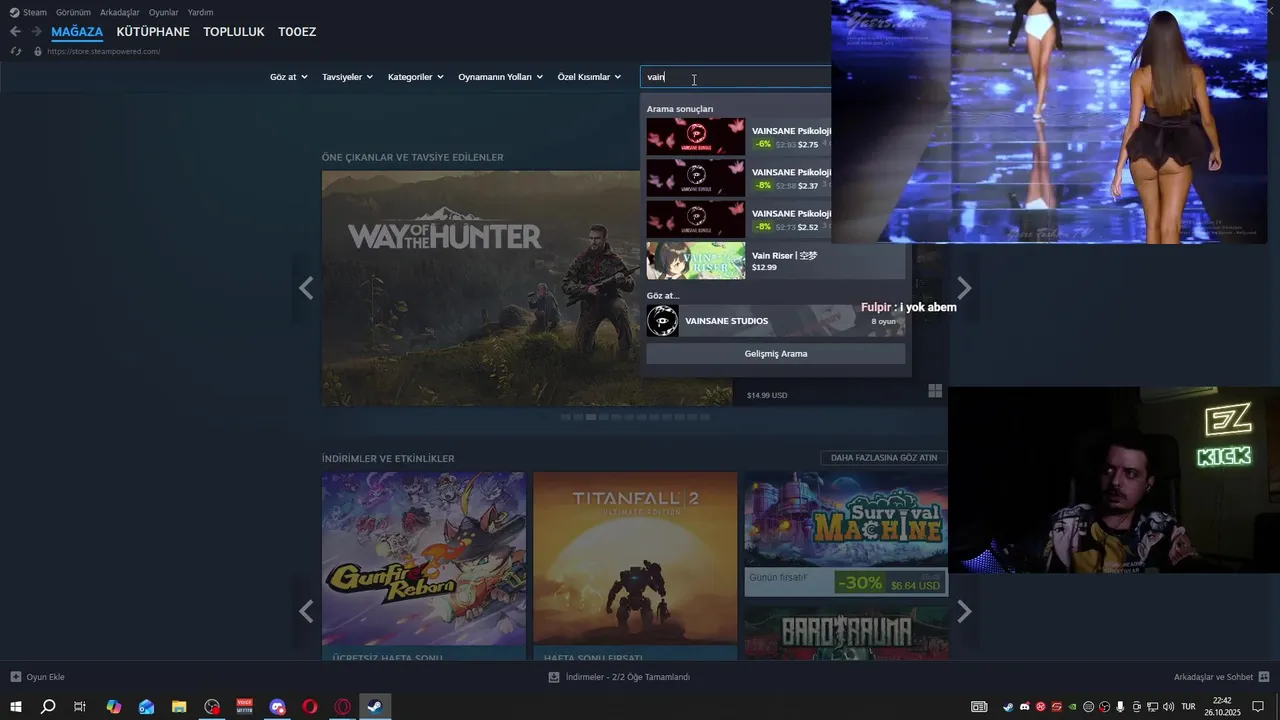Open Task View on the taskbar
The height and width of the screenshot is (720, 1280).
80,707
